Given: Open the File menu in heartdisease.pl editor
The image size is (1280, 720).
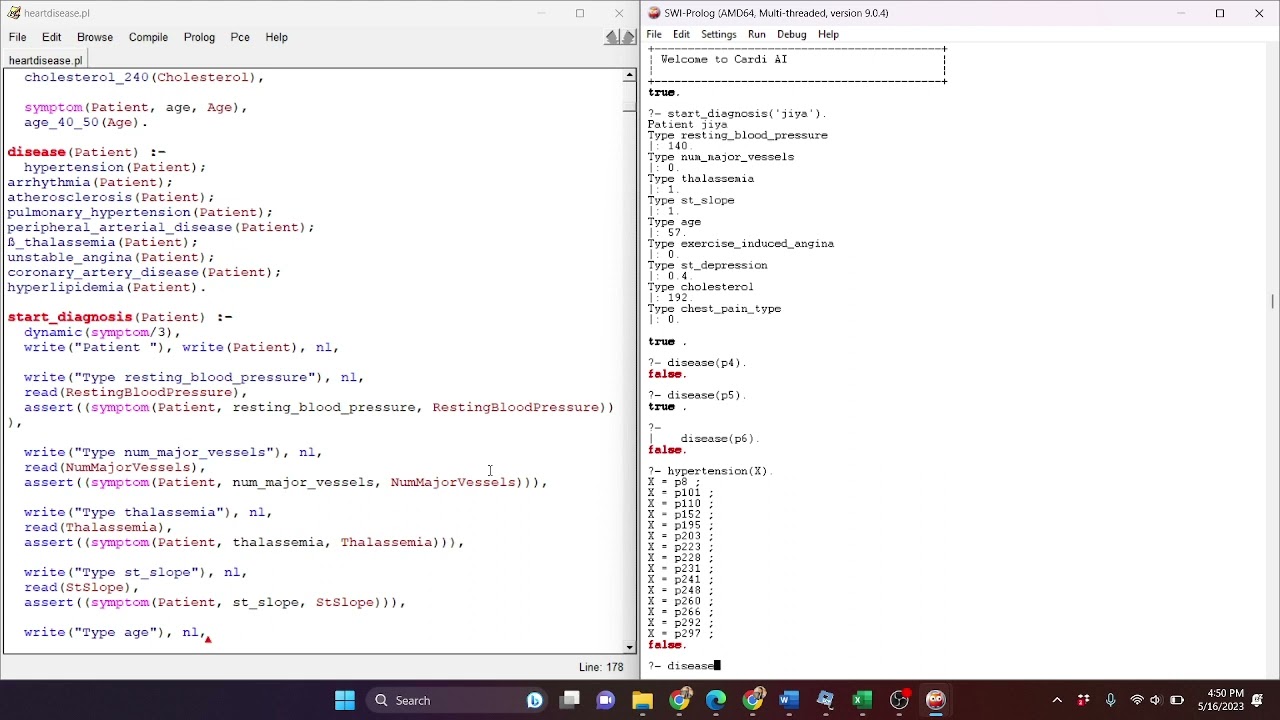Looking at the screenshot, I should click(x=18, y=37).
